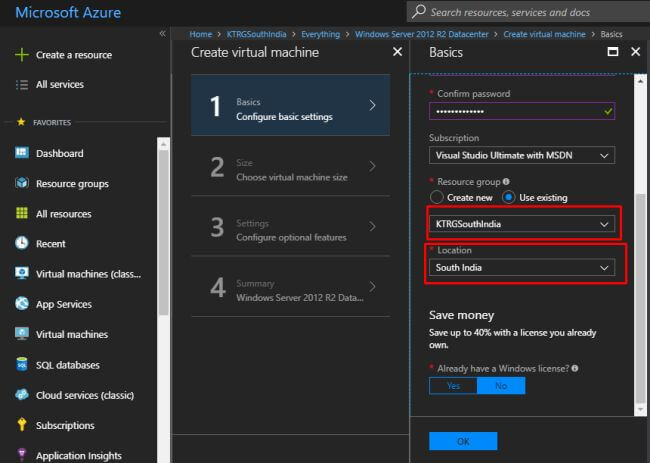Open the Subscription dropdown
This screenshot has height=463, width=650.
coord(521,156)
